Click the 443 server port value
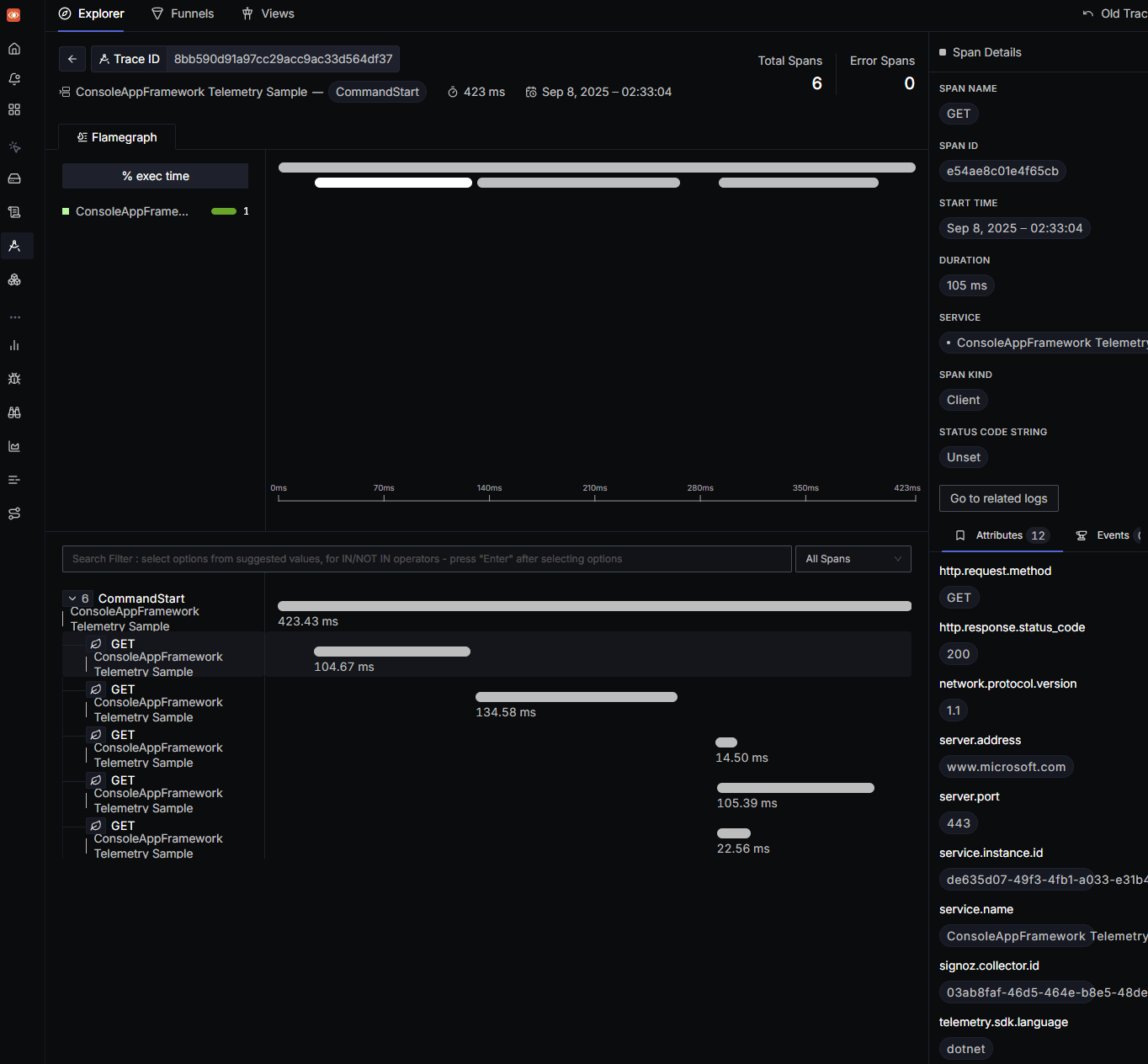Image resolution: width=1148 pixels, height=1064 pixels. (x=959, y=823)
